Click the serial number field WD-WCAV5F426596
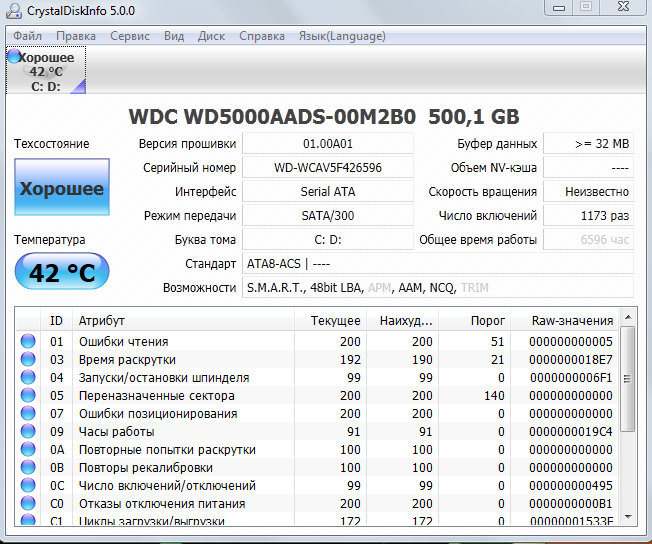The height and width of the screenshot is (544, 652). (x=328, y=168)
